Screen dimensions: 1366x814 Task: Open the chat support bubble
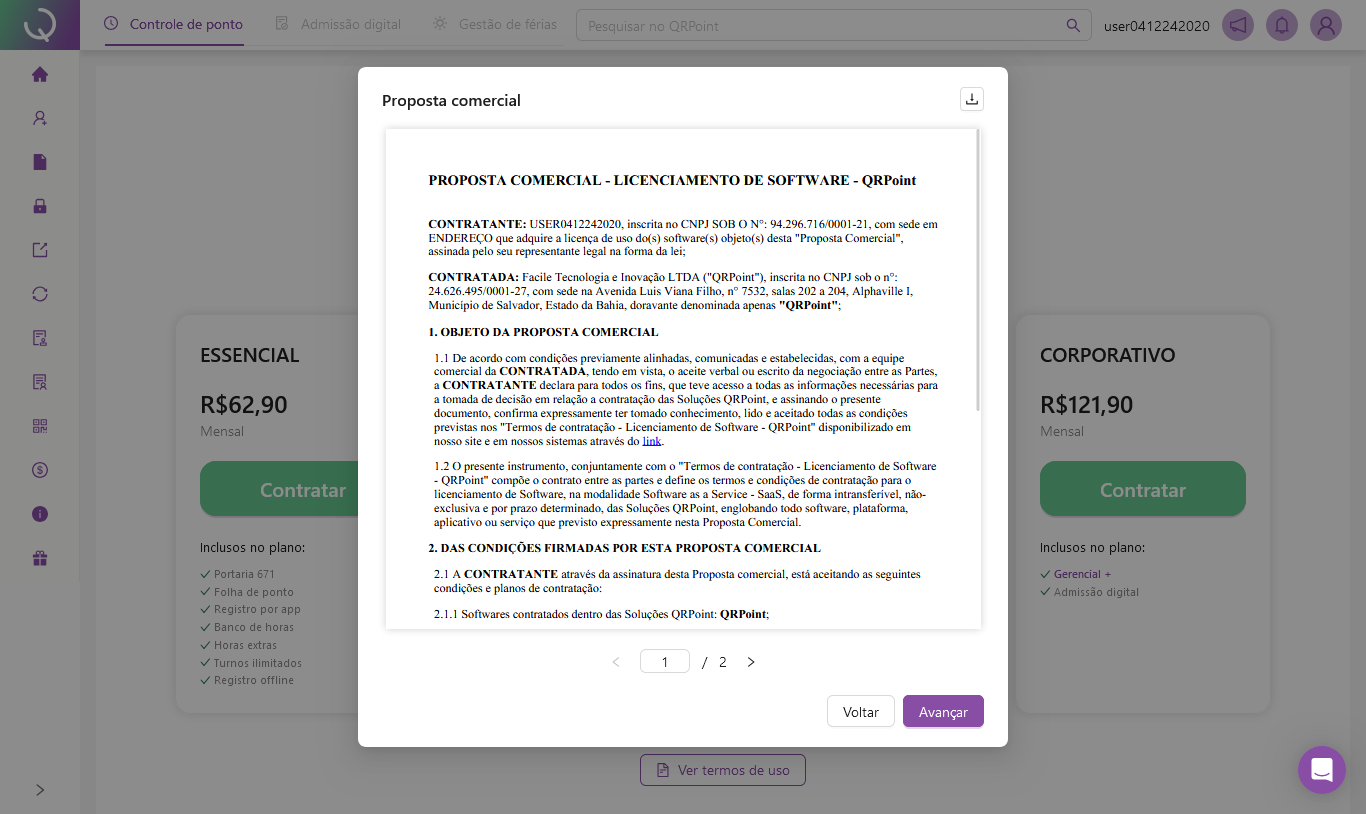point(1321,770)
